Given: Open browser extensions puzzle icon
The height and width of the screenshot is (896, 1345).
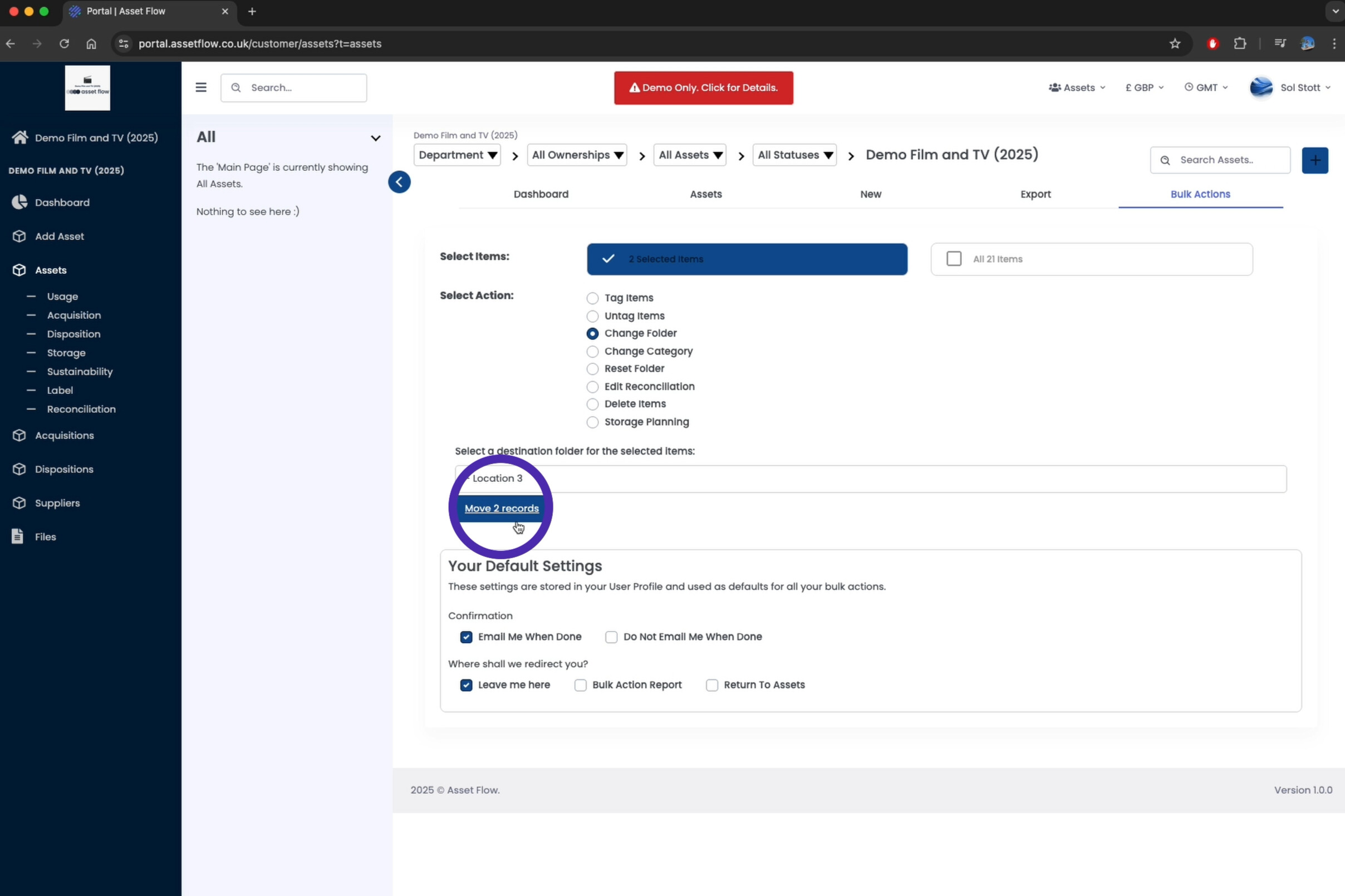Looking at the screenshot, I should 1240,43.
